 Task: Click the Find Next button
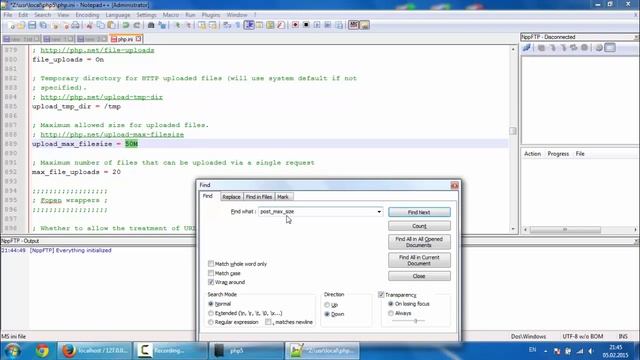coord(419,212)
